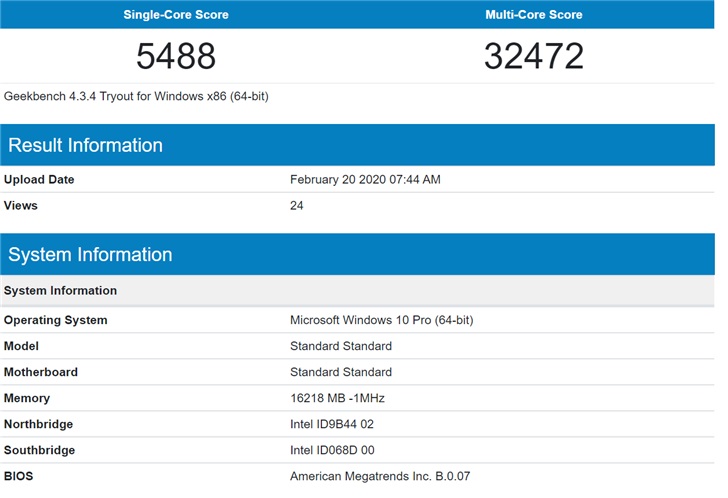Click the gray System Information sub-header row
The height and width of the screenshot is (498, 728).
pos(60,291)
